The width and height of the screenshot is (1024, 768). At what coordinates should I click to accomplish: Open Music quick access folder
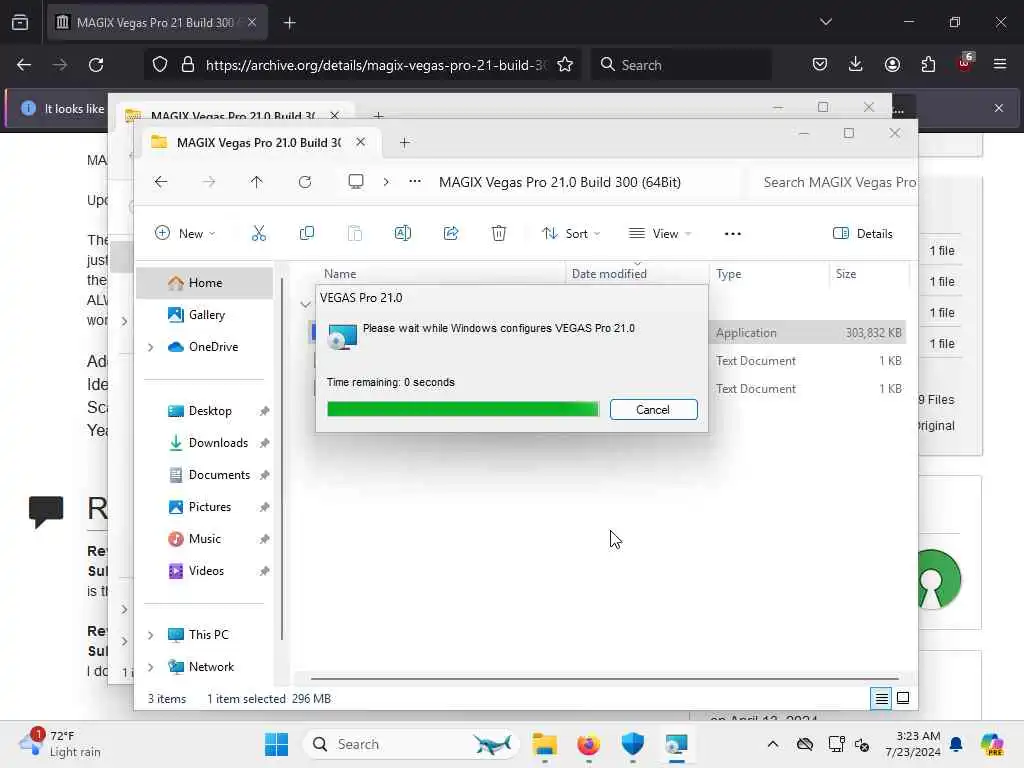tap(204, 539)
